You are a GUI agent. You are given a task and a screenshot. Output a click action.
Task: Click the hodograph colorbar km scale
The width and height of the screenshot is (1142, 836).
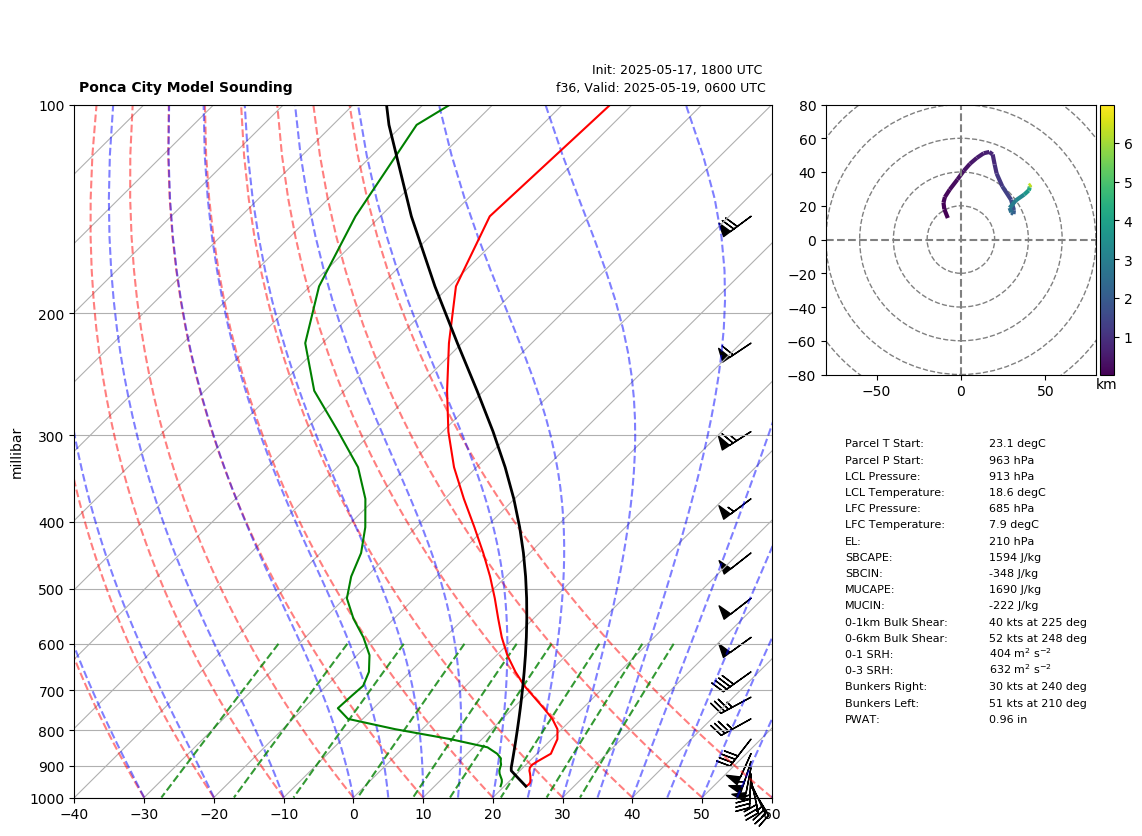click(x=1107, y=240)
